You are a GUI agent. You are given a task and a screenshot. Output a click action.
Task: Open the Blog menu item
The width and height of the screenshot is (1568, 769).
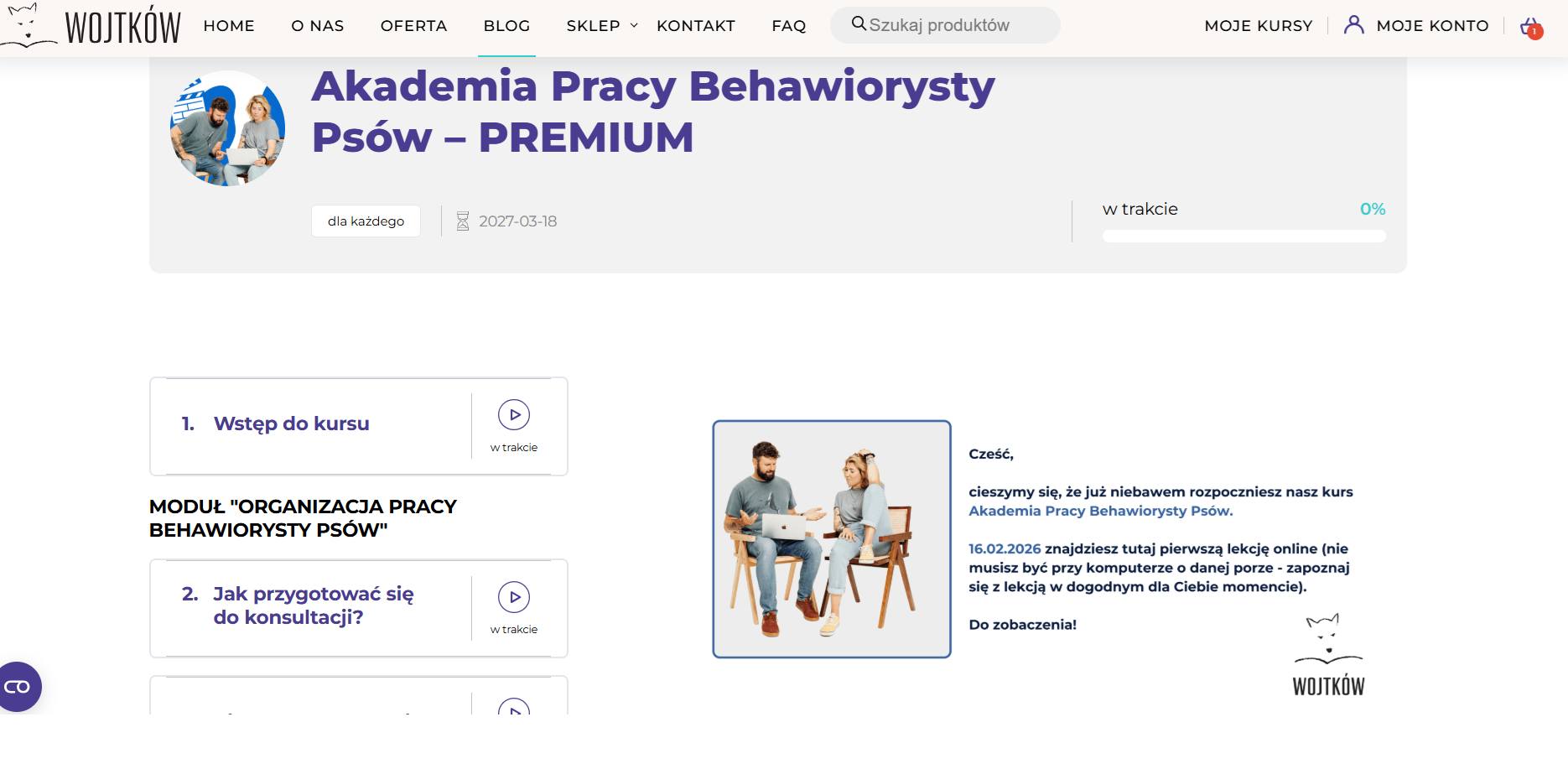click(506, 26)
